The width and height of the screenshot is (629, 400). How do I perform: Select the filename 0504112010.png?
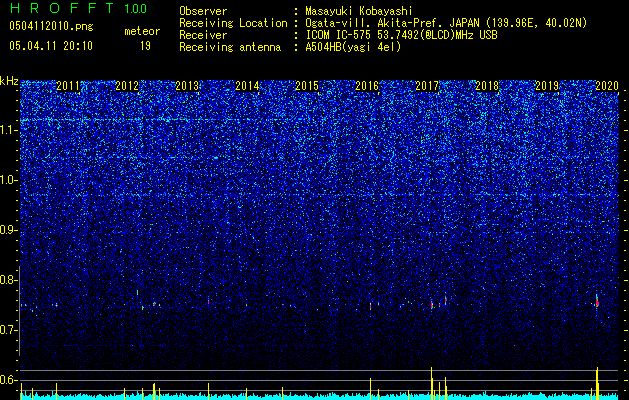pos(51,26)
